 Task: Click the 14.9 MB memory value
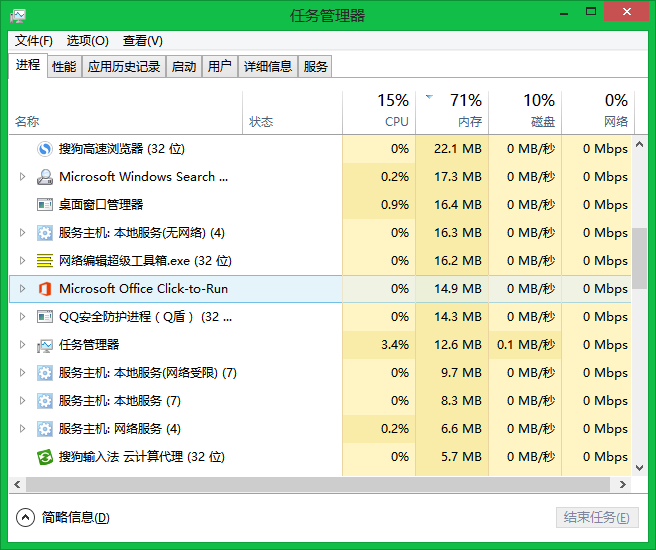click(458, 289)
